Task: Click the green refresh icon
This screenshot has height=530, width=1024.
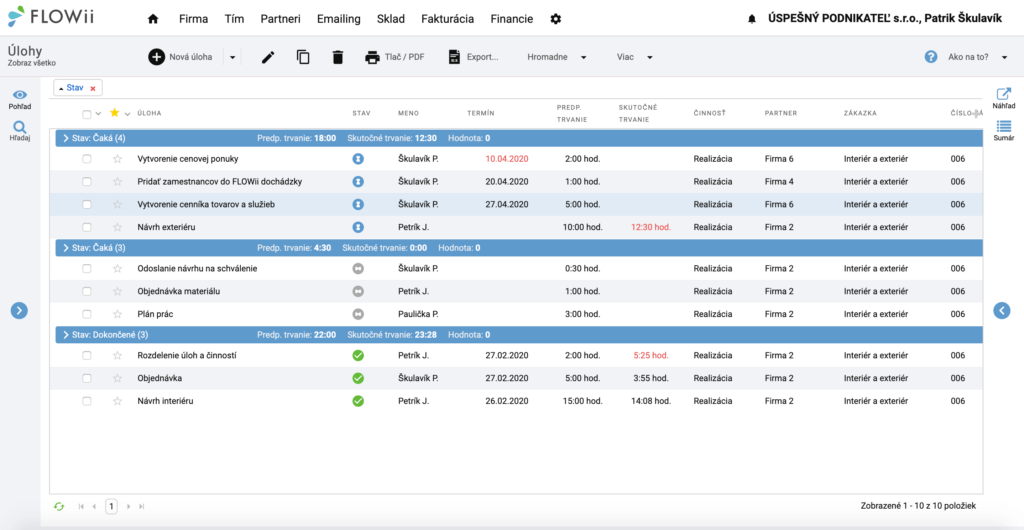Action: 59,506
